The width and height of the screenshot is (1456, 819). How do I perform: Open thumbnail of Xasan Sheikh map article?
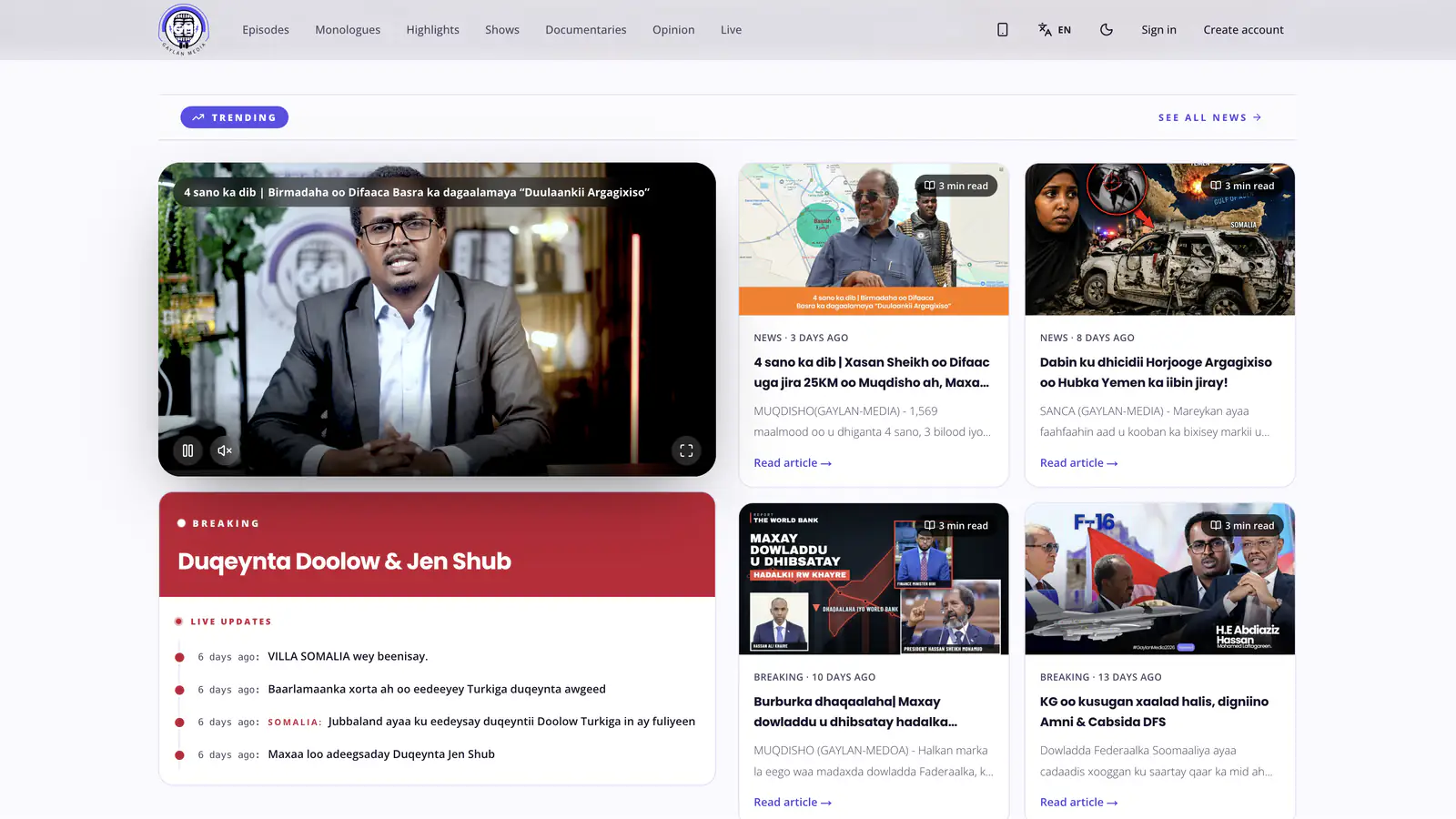pyautogui.click(x=874, y=239)
